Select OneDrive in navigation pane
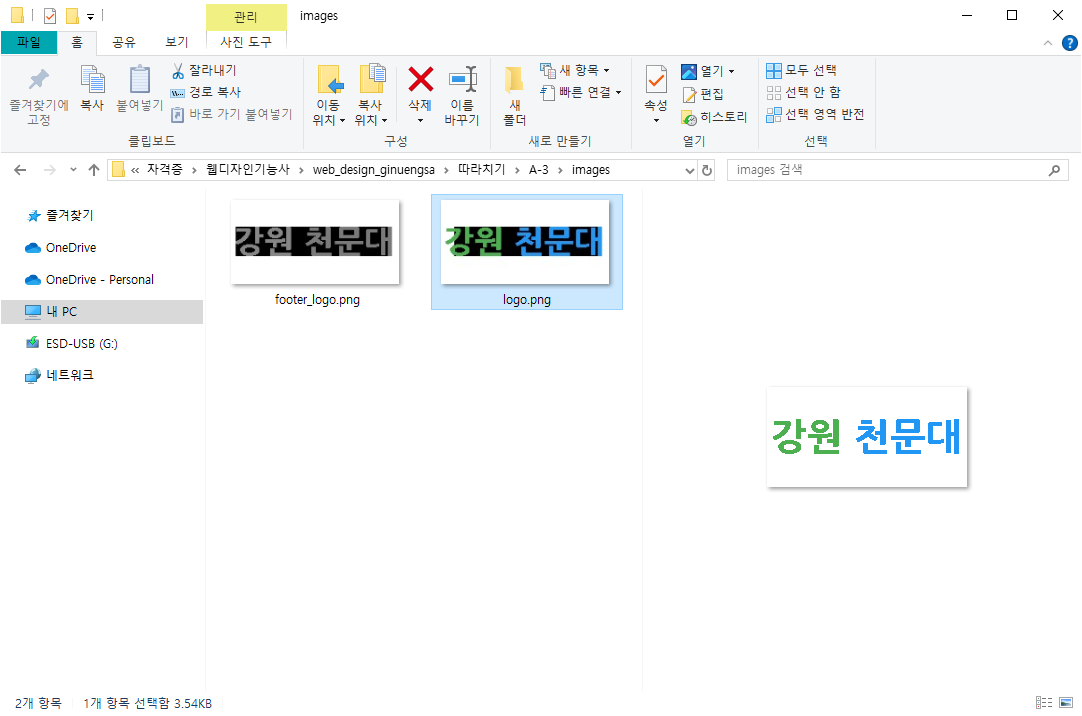1082x716 pixels. pos(61,248)
